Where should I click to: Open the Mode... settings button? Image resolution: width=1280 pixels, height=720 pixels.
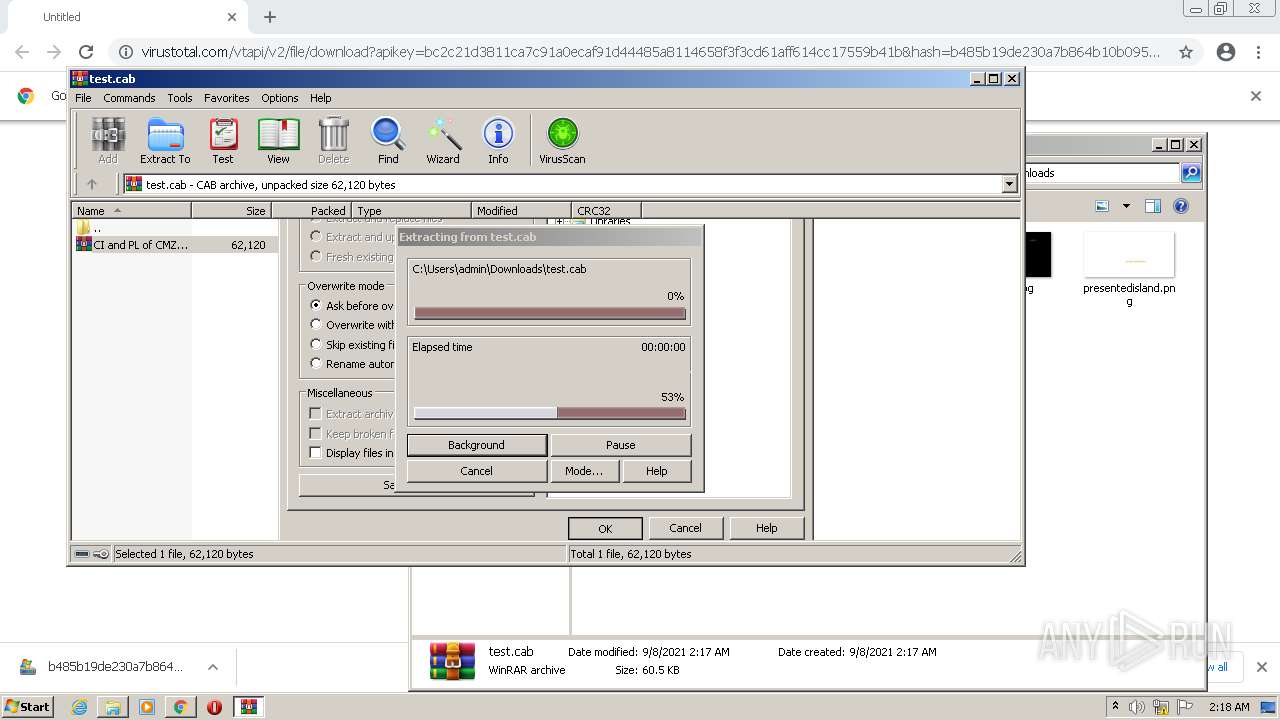pos(584,471)
